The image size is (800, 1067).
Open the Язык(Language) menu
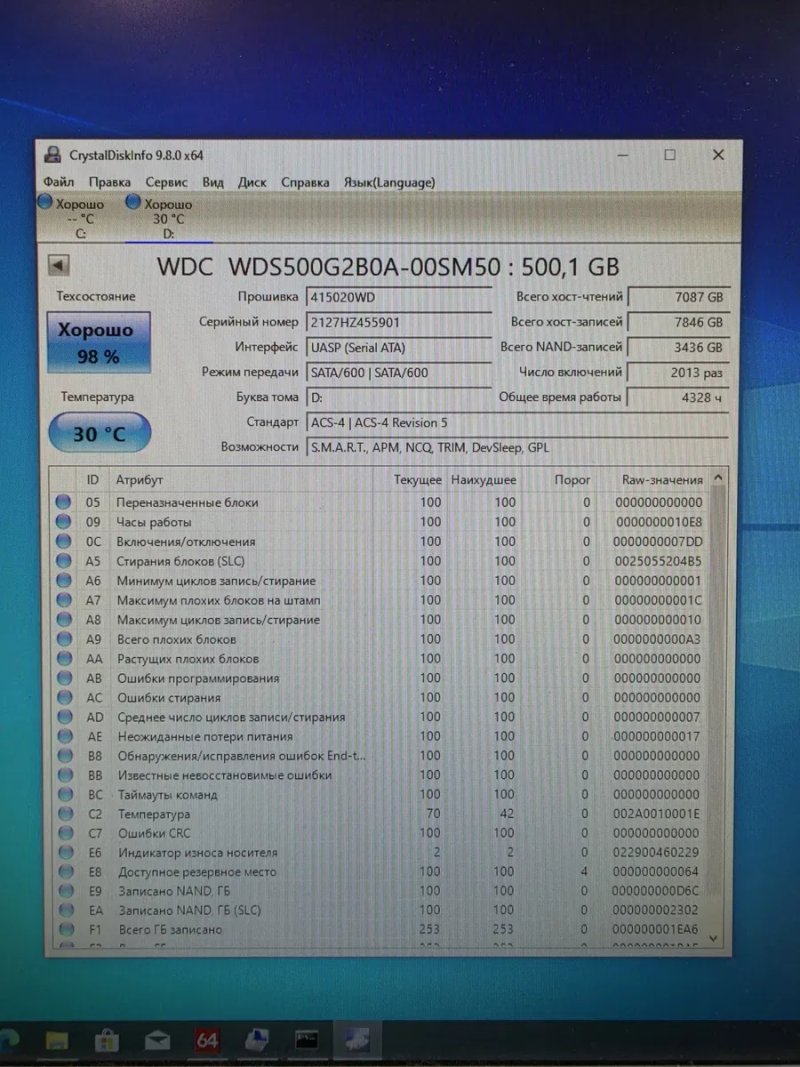point(389,182)
